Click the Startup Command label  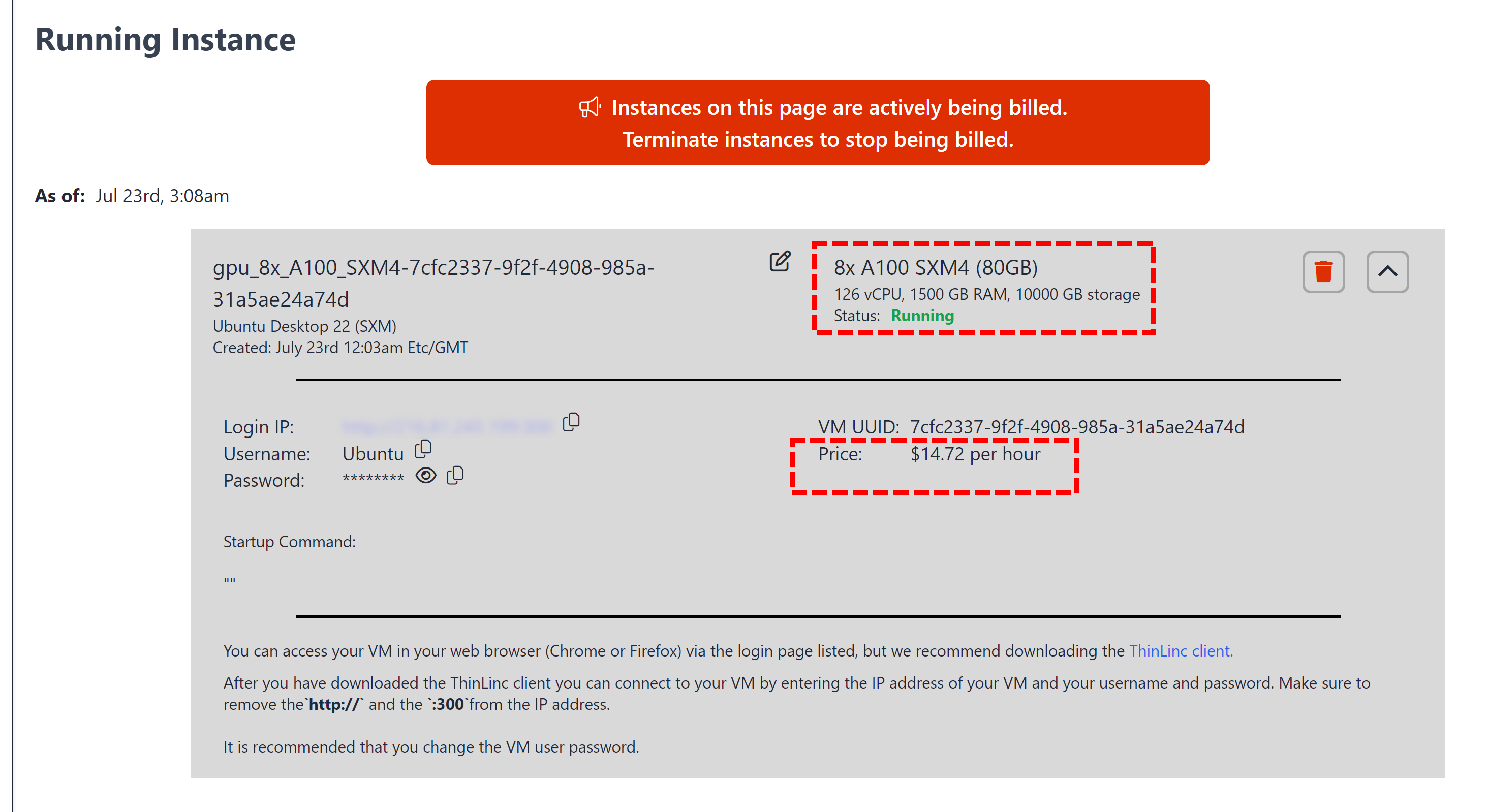pyautogui.click(x=289, y=542)
